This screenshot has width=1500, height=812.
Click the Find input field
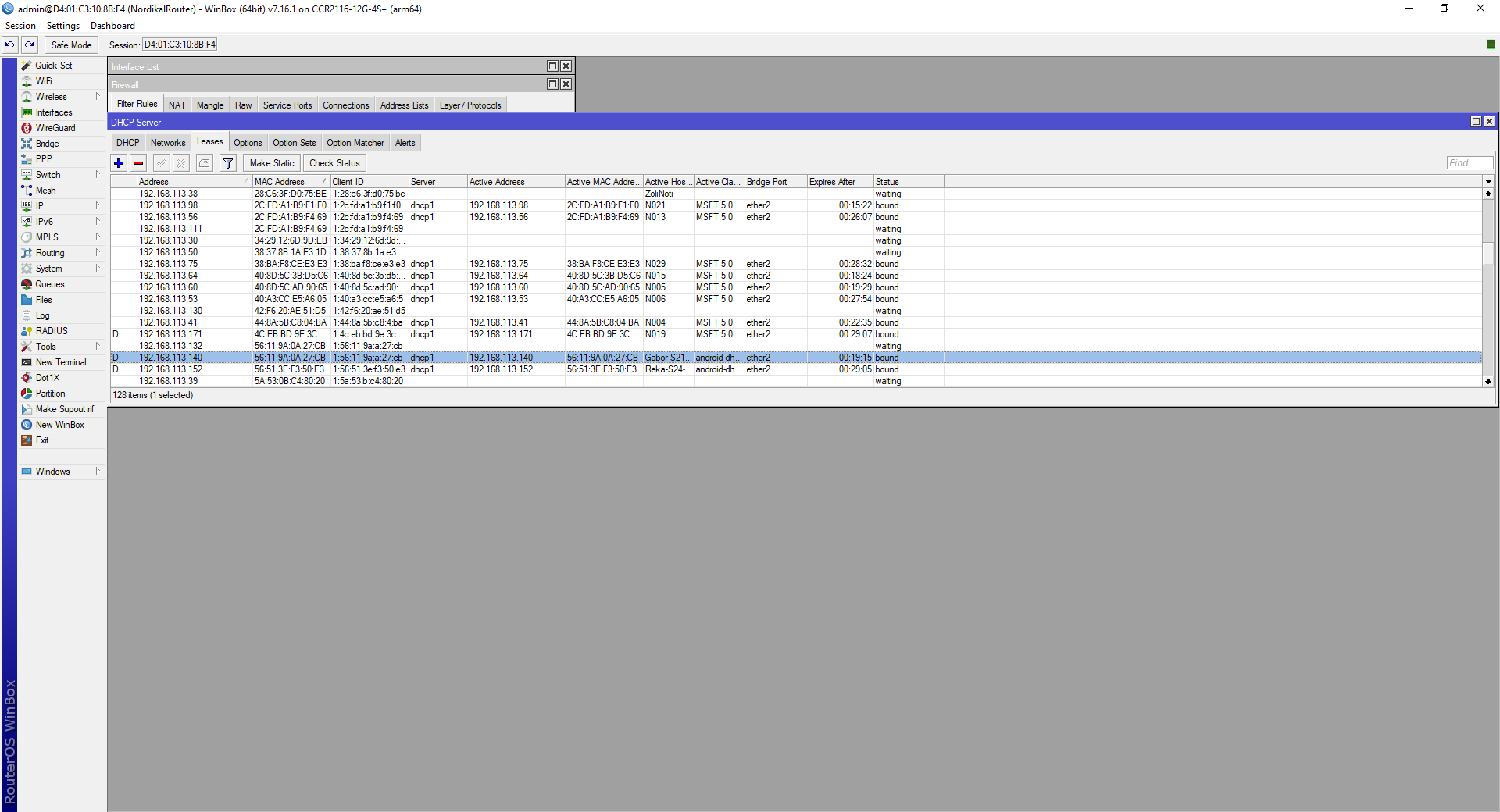(1469, 162)
